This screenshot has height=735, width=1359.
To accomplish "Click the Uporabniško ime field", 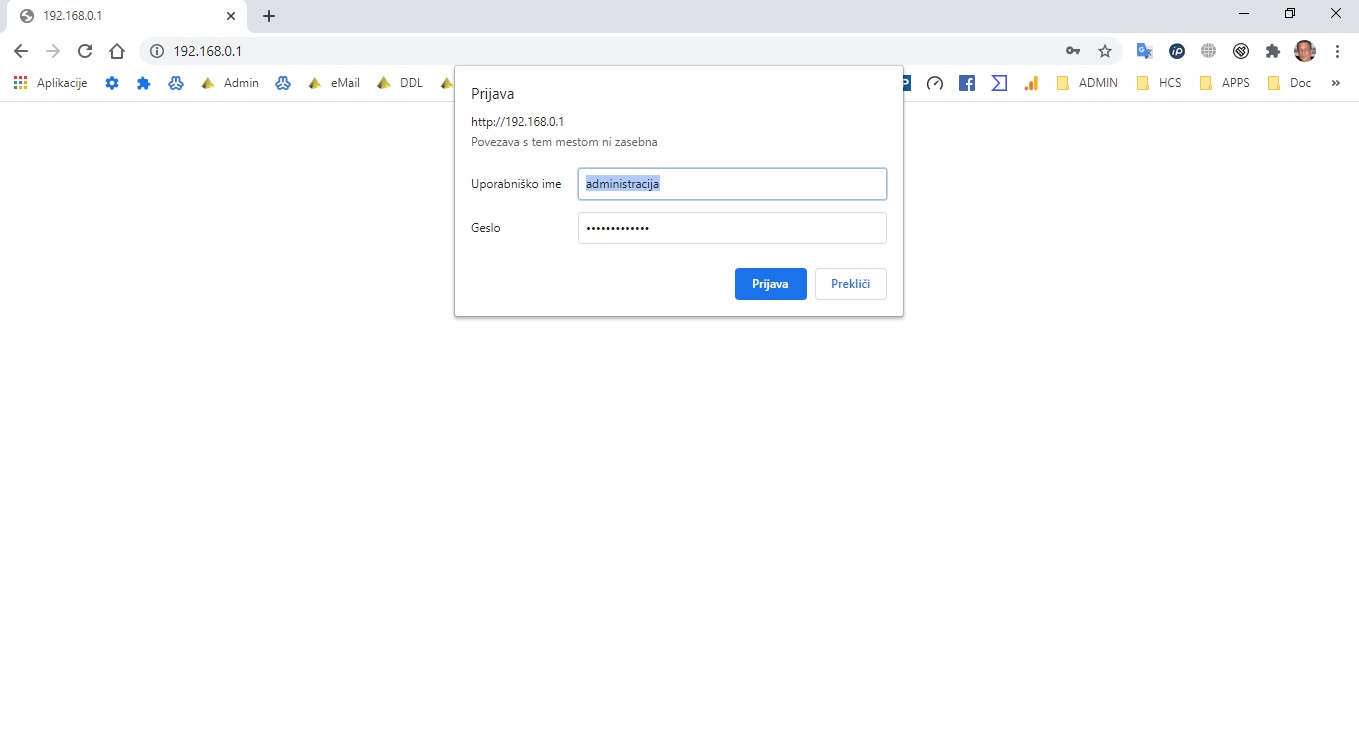I will pos(732,184).
